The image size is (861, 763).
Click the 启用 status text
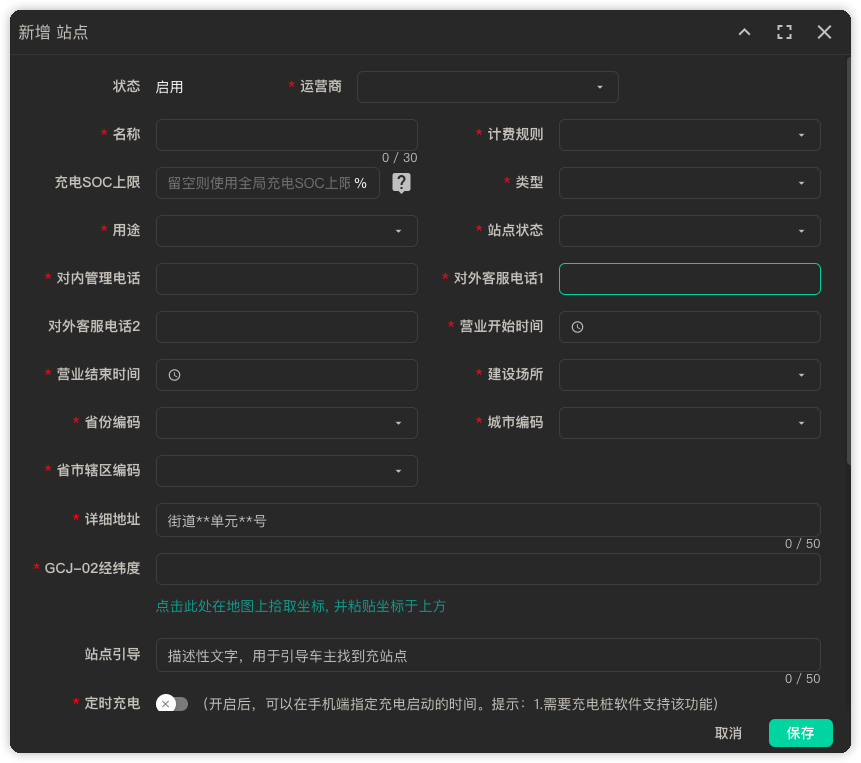(x=169, y=87)
